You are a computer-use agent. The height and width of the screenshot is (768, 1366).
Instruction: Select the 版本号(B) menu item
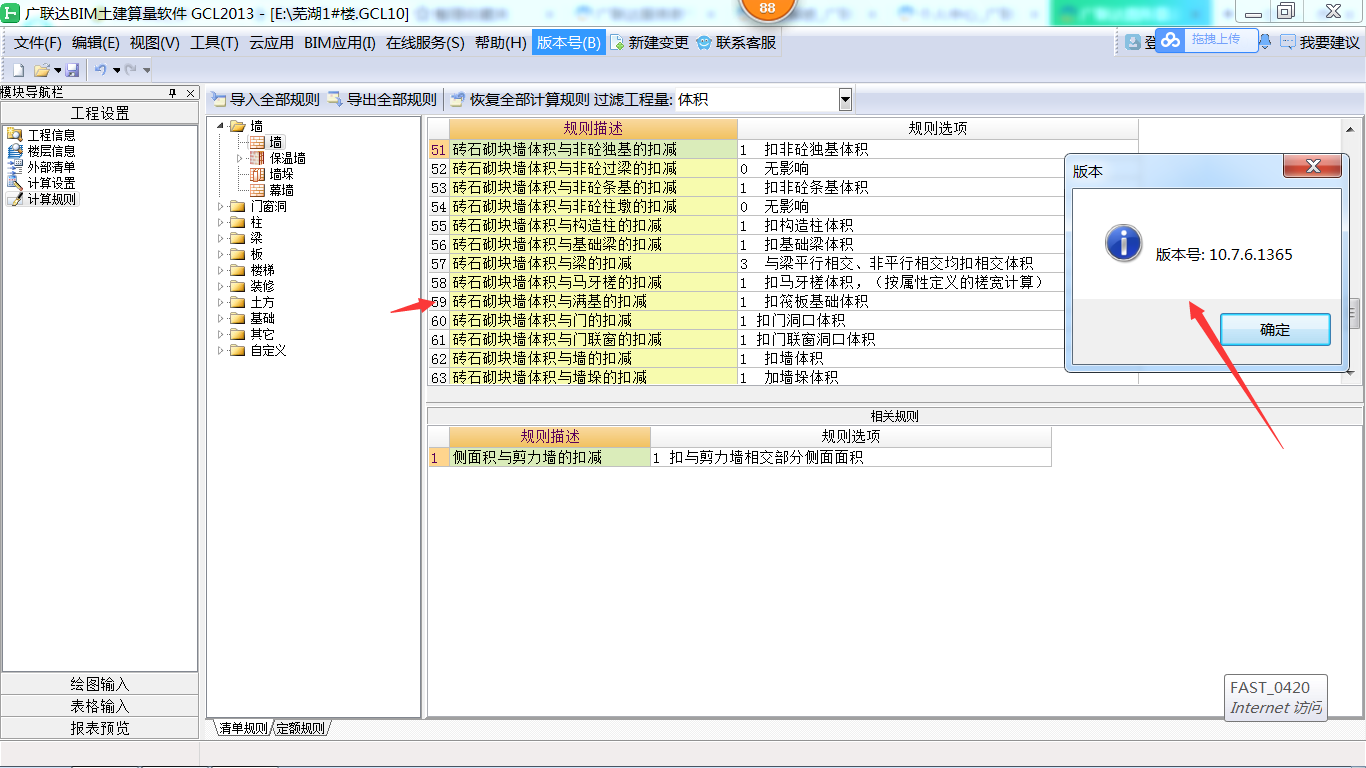pyautogui.click(x=569, y=43)
